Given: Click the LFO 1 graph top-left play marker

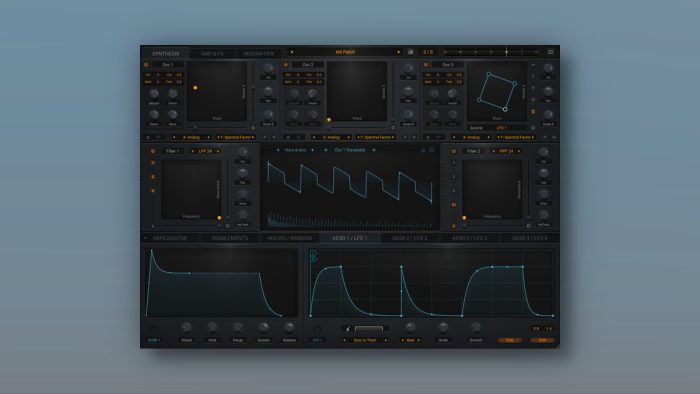Looking at the screenshot, I should coord(313,253).
